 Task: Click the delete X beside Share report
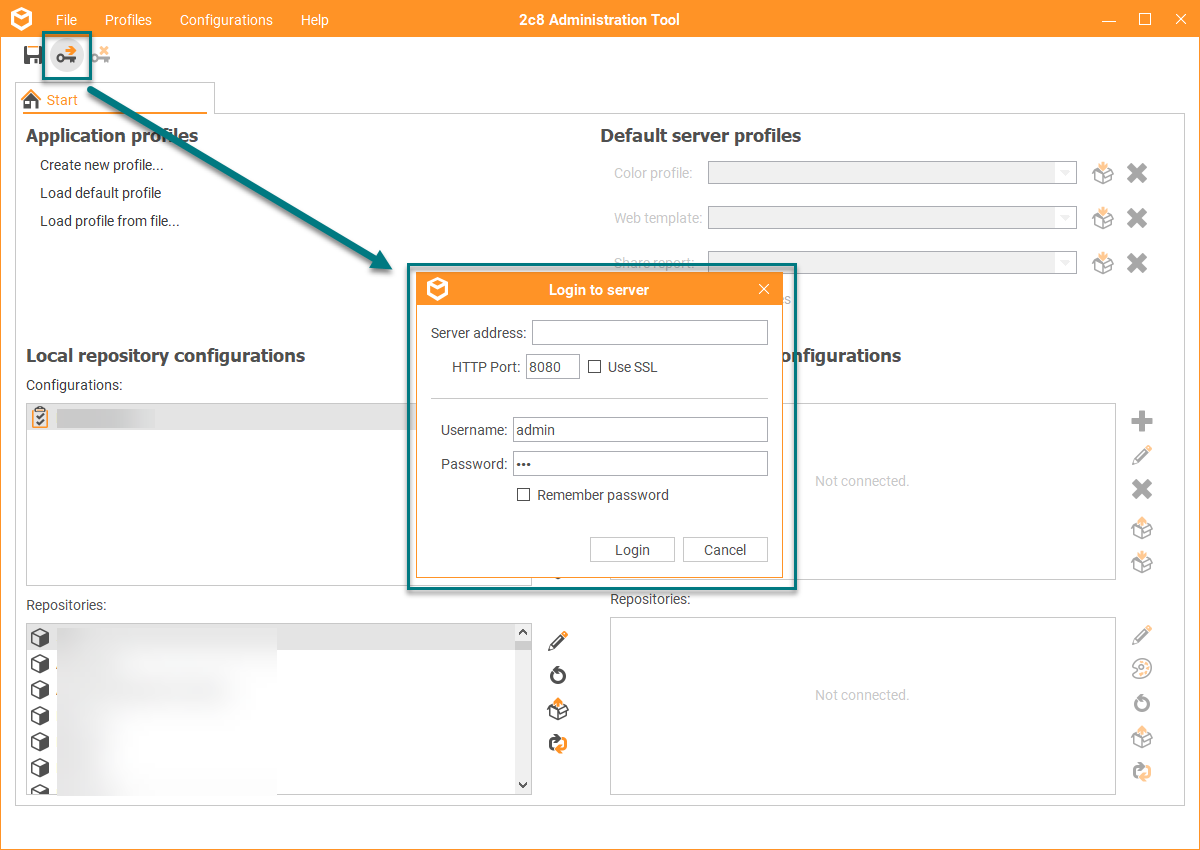click(x=1137, y=263)
